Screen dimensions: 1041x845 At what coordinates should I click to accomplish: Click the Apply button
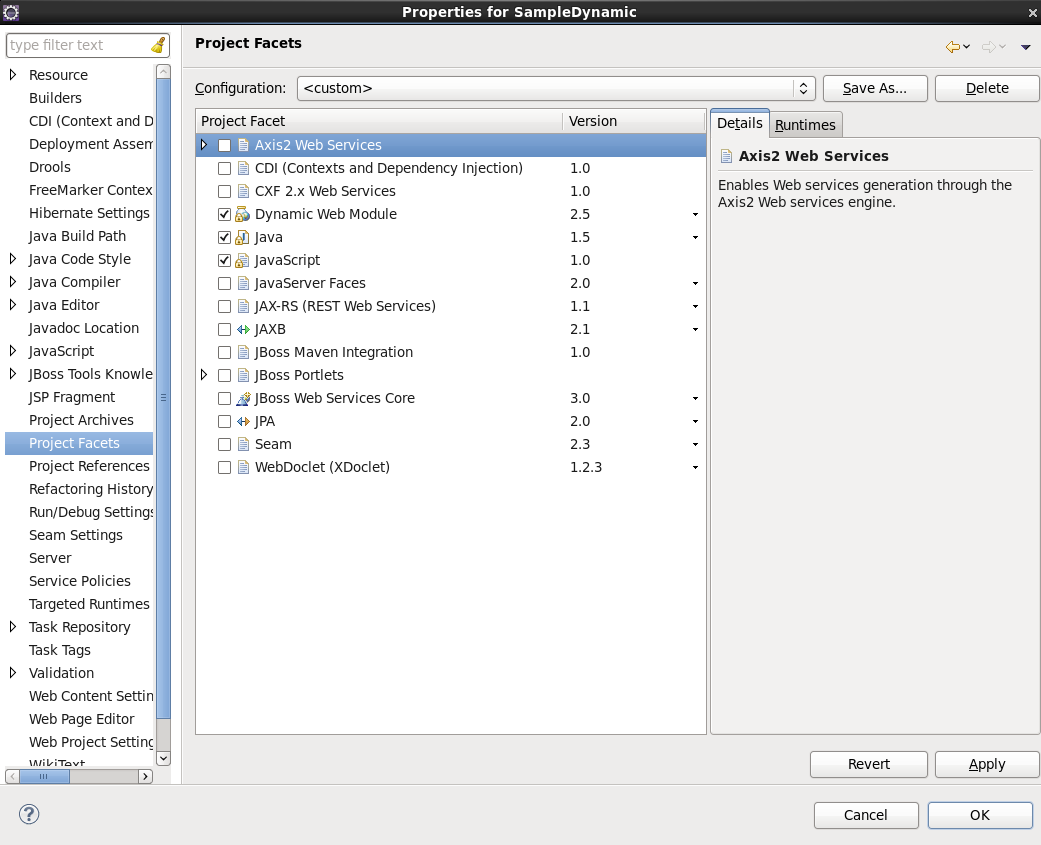click(x=986, y=764)
